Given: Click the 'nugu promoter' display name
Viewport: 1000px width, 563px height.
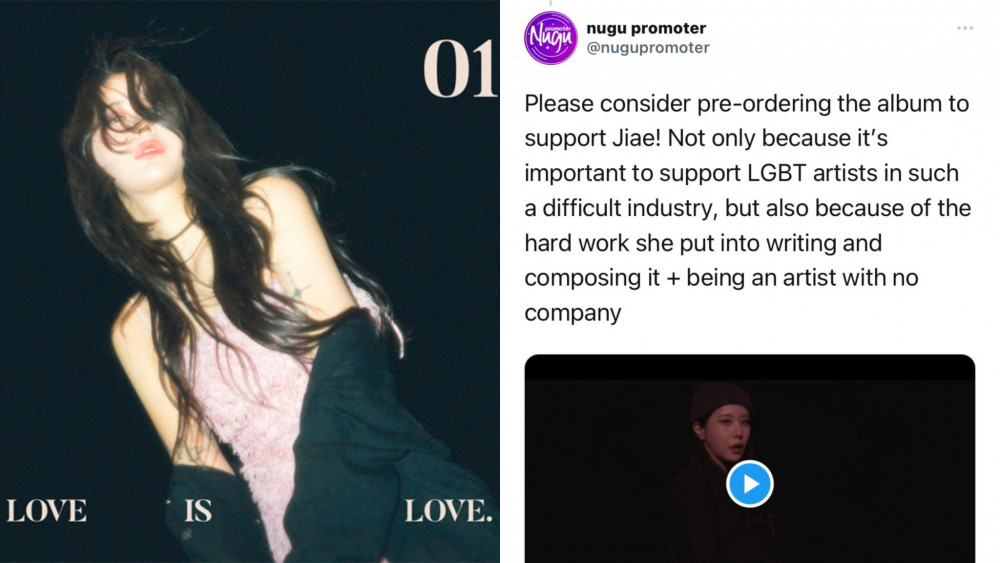Looking at the screenshot, I should click(x=646, y=28).
